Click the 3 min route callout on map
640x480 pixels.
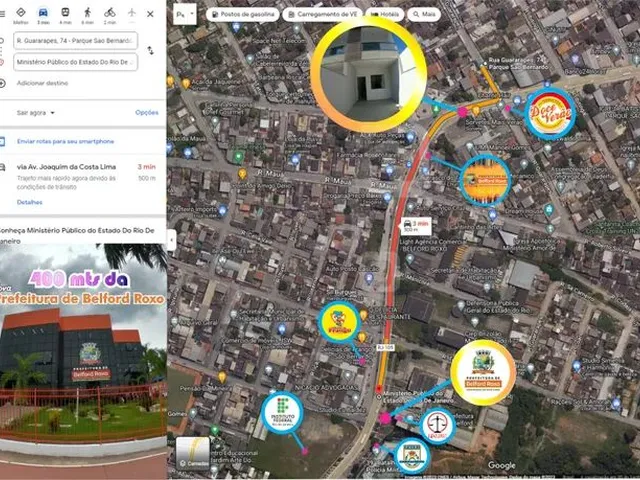pos(416,227)
